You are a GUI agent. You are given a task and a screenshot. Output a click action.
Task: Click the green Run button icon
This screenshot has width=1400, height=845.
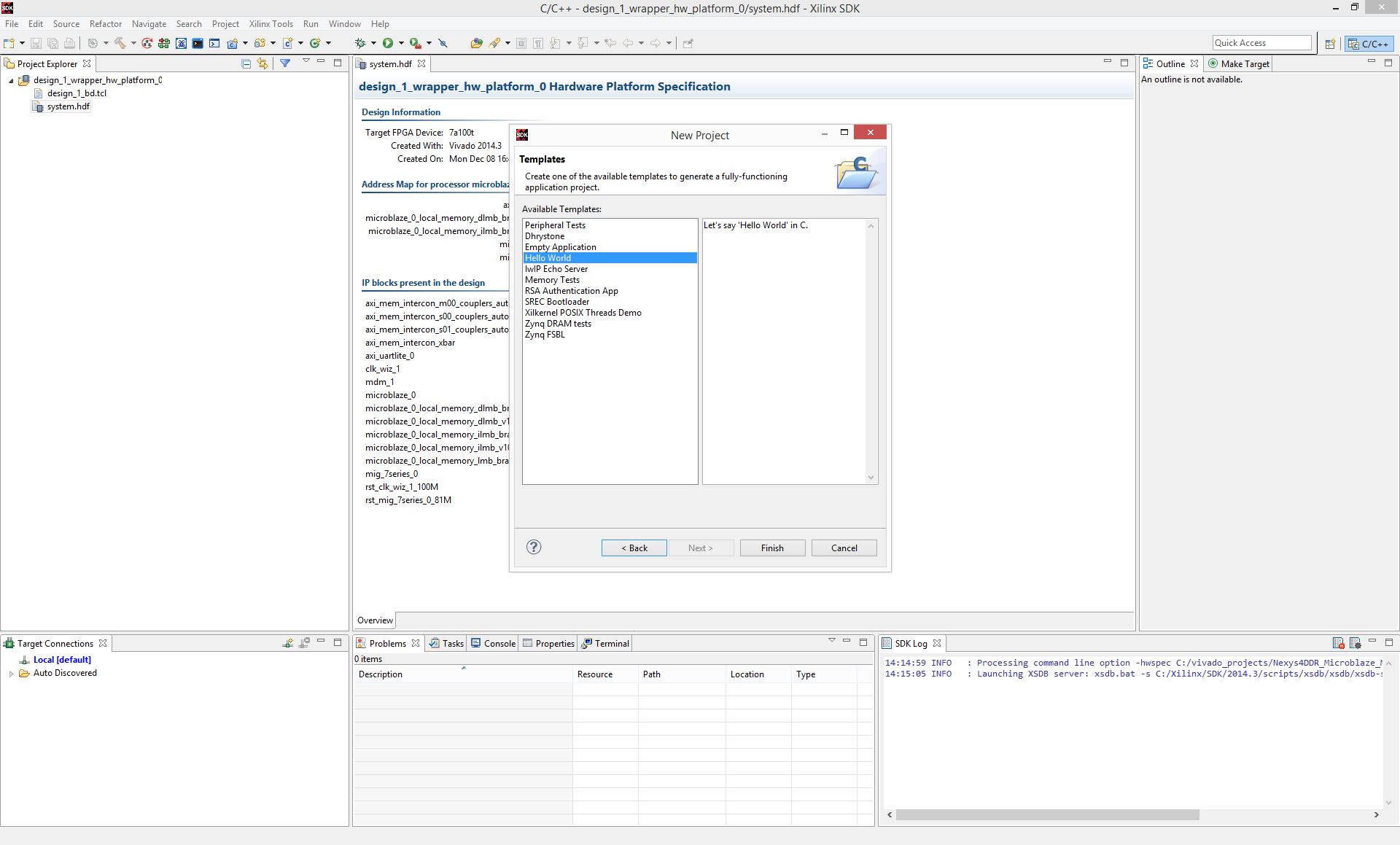point(388,43)
